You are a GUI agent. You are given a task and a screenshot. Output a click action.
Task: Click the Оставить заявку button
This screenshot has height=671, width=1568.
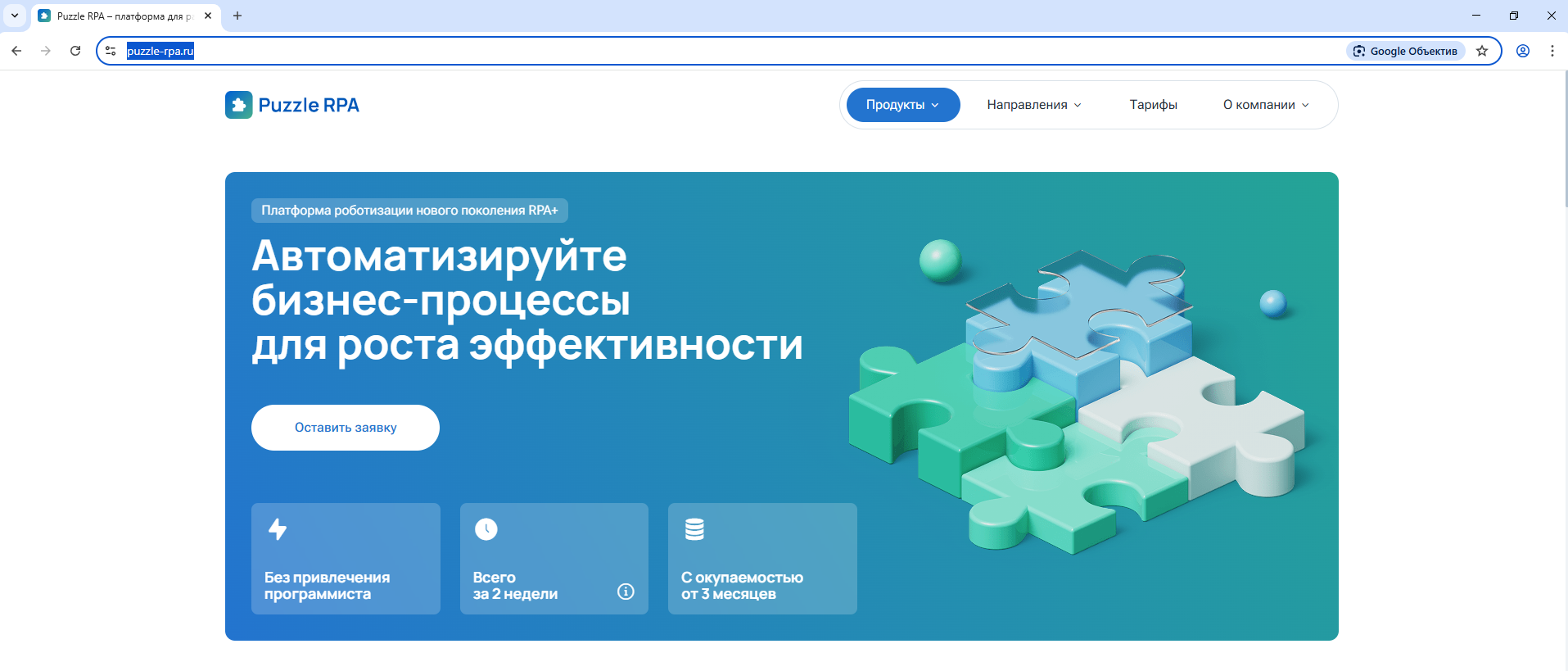(346, 428)
